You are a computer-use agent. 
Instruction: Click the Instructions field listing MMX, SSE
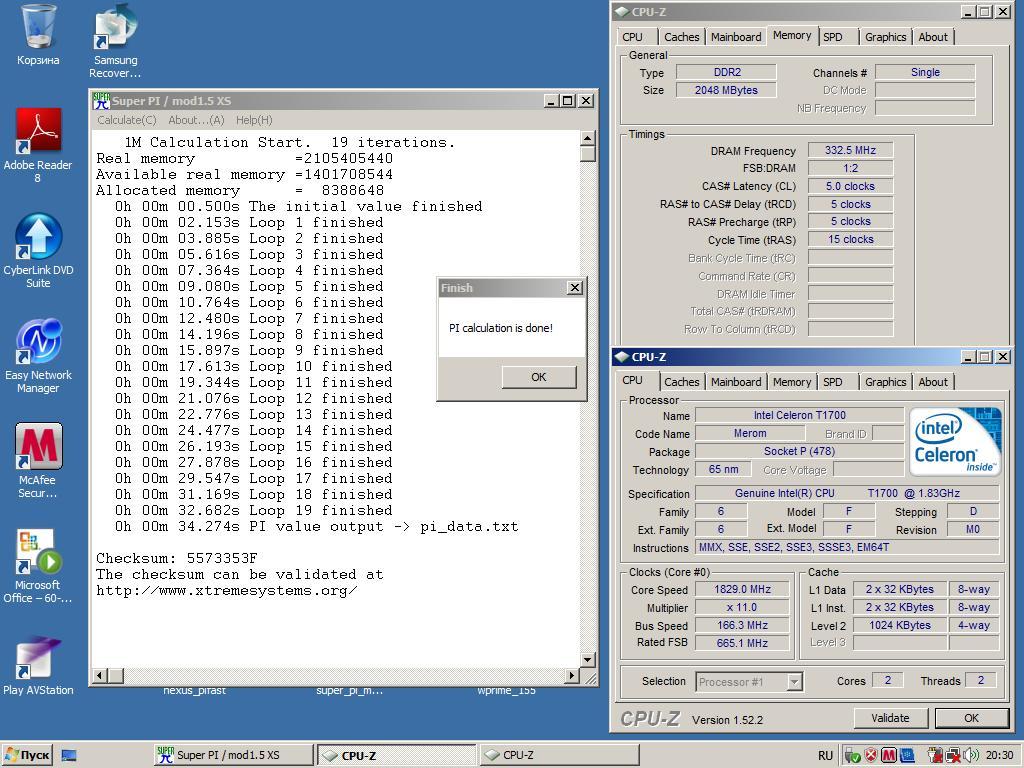(847, 547)
